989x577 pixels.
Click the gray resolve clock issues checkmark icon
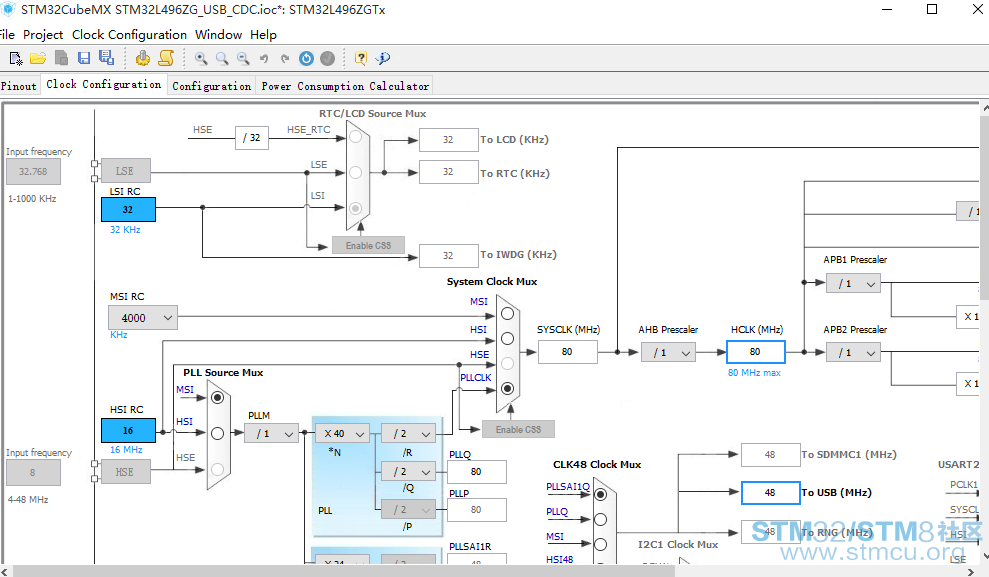327,59
